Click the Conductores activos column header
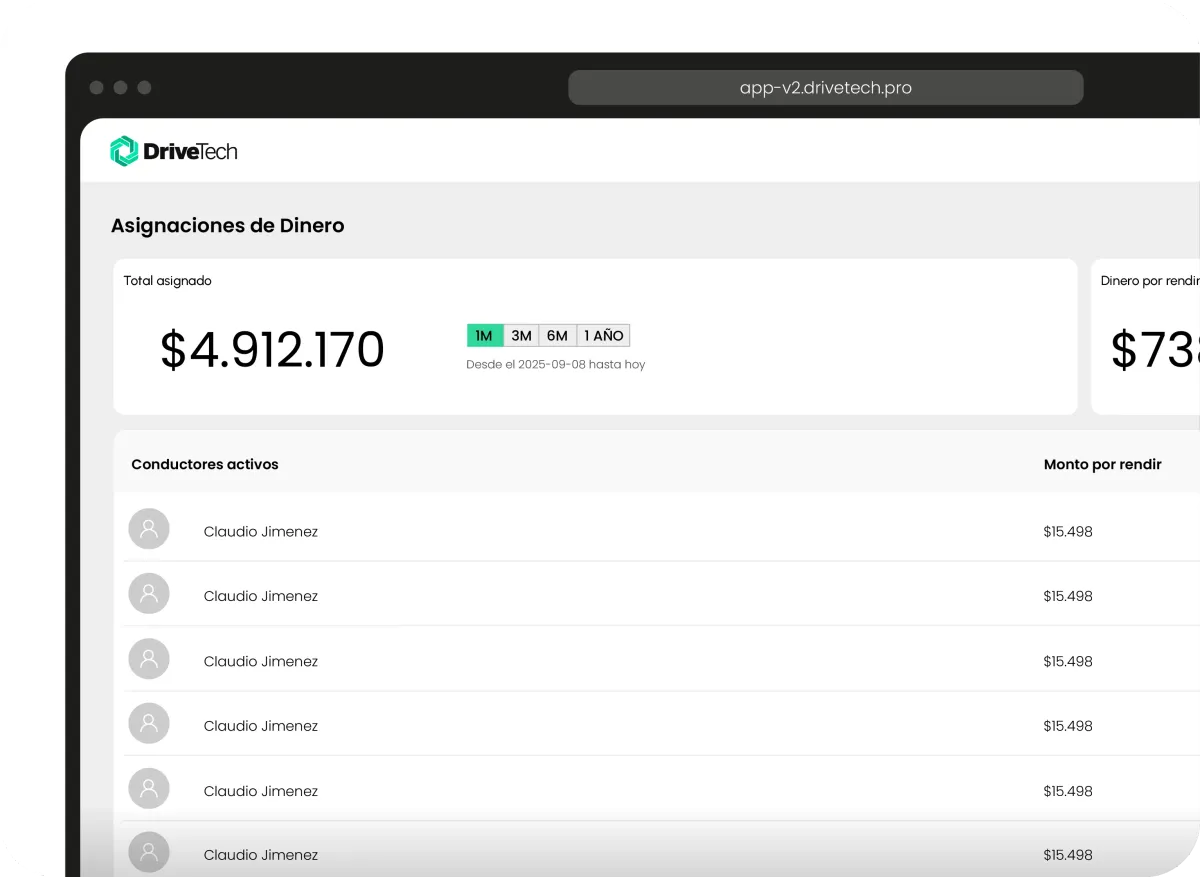The height and width of the screenshot is (877, 1200). 205,464
